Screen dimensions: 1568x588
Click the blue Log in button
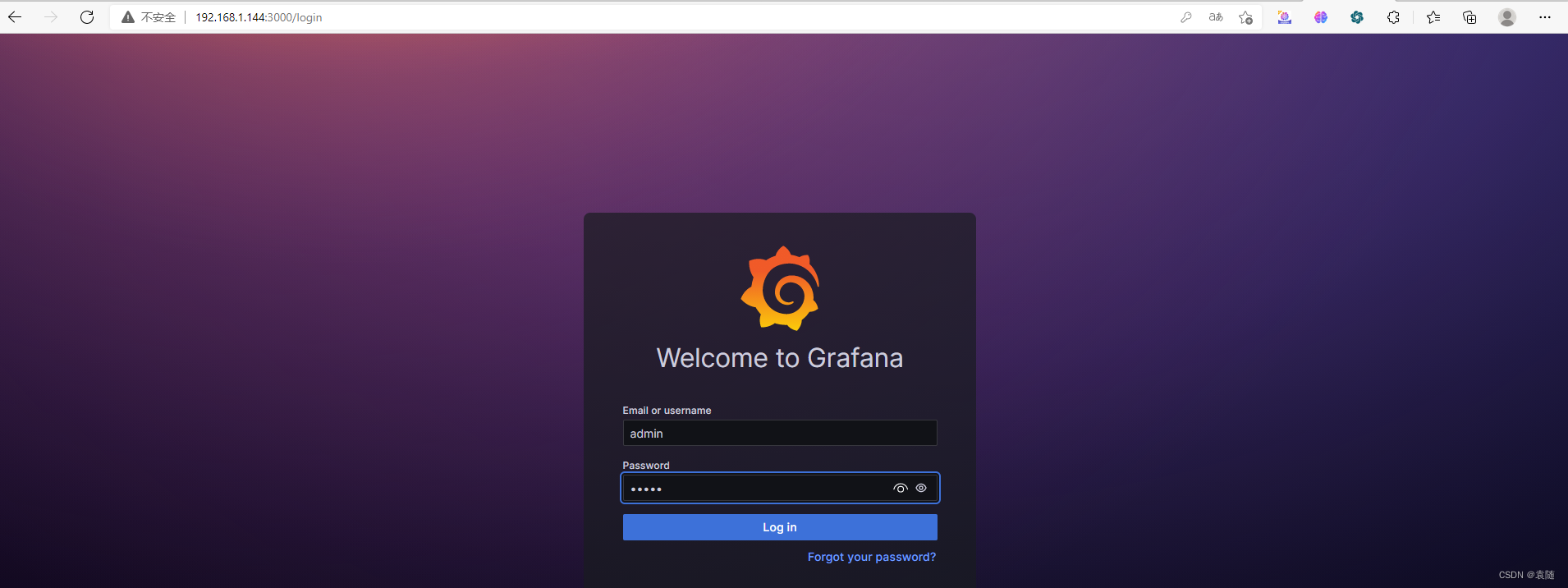(x=780, y=527)
